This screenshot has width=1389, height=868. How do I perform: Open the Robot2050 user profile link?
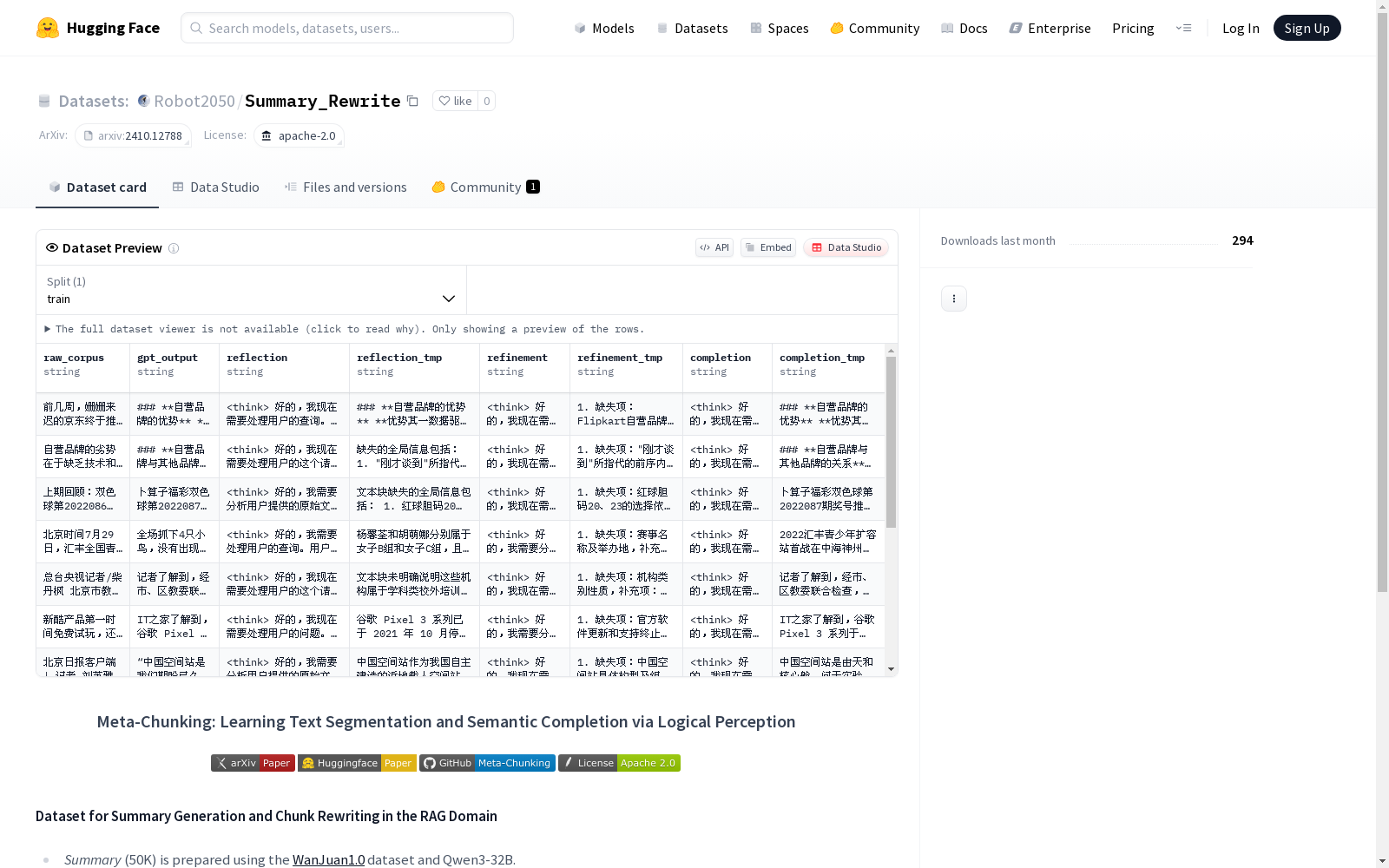[x=194, y=101]
